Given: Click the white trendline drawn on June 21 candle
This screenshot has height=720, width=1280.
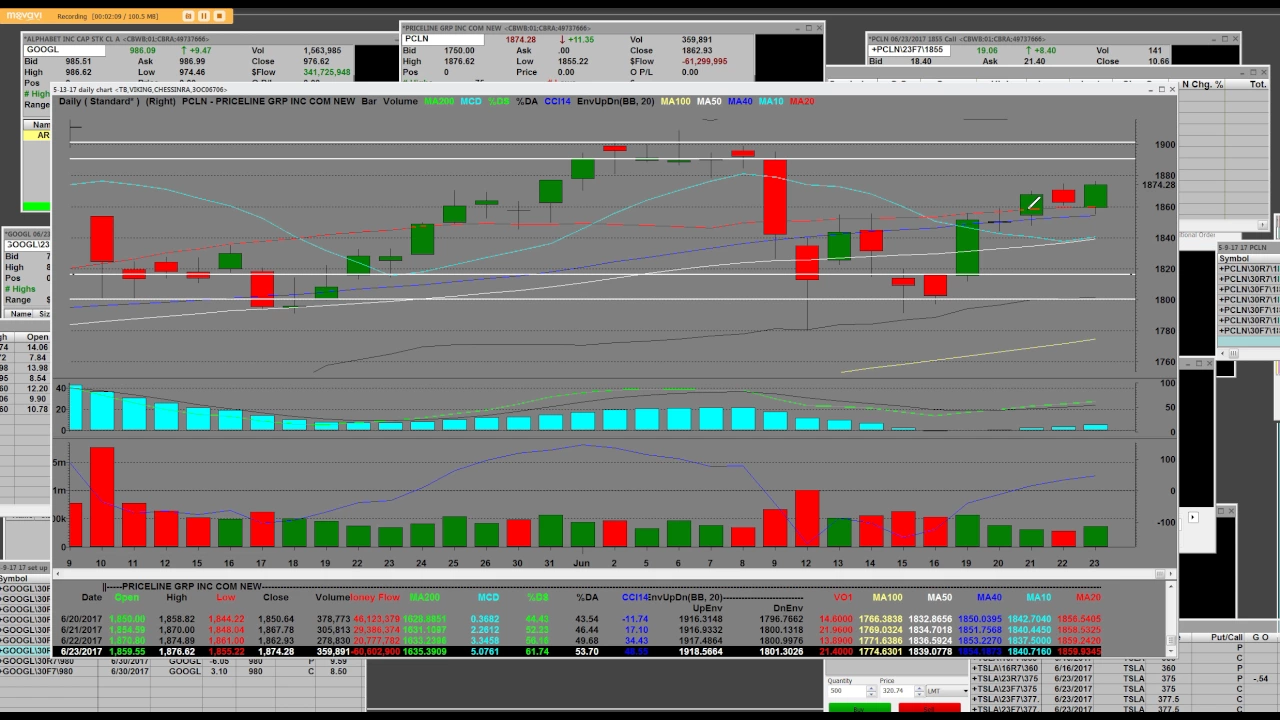Looking at the screenshot, I should pos(1034,204).
